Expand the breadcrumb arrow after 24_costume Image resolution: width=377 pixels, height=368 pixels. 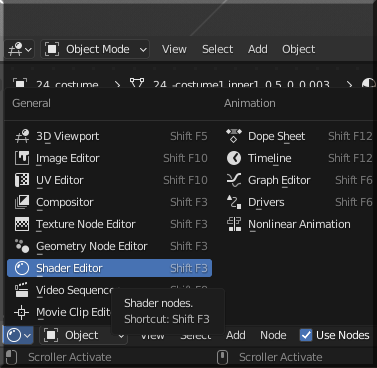coord(117,85)
